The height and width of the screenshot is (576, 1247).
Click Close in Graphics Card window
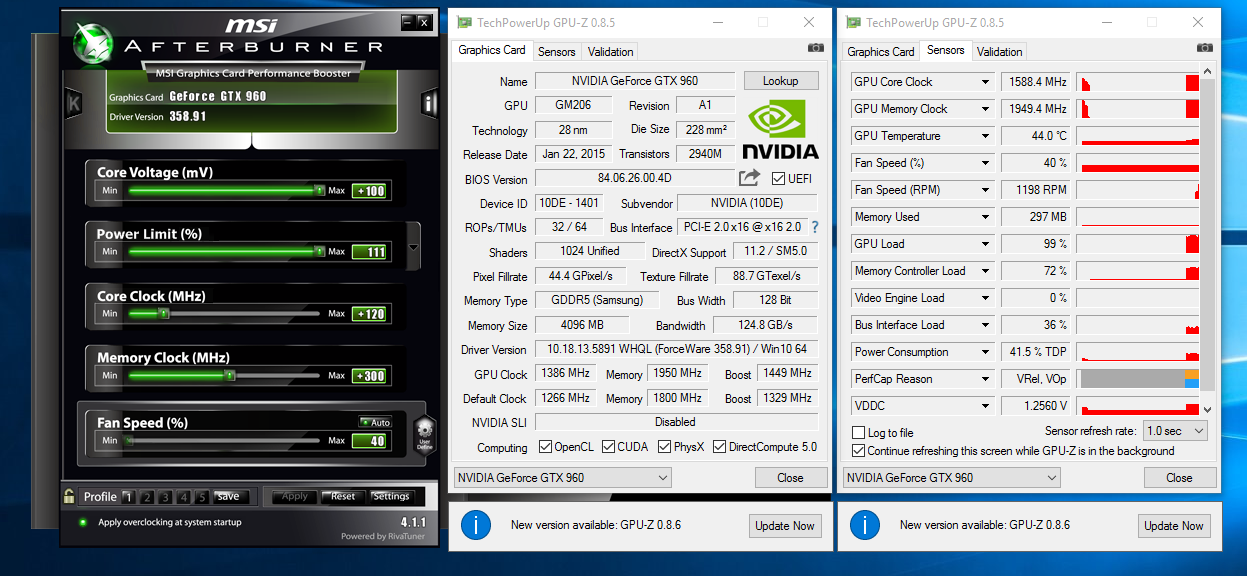(790, 478)
